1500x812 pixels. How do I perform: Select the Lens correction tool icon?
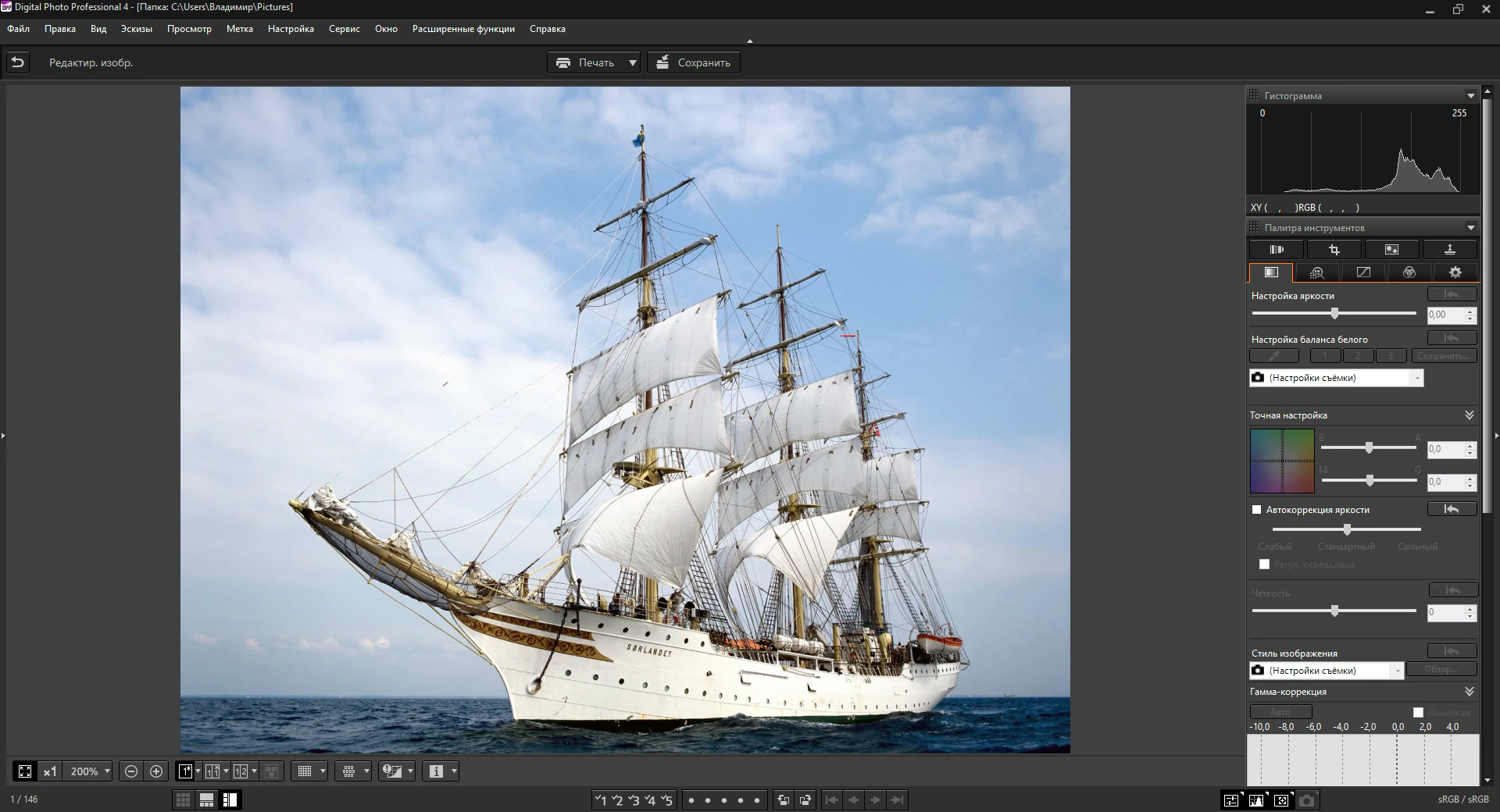click(1276, 249)
